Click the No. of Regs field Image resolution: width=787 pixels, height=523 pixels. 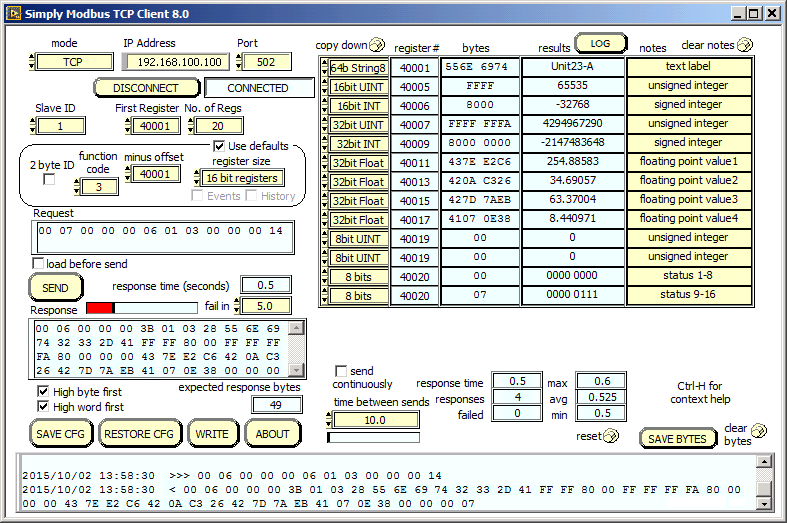pyautogui.click(x=218, y=125)
